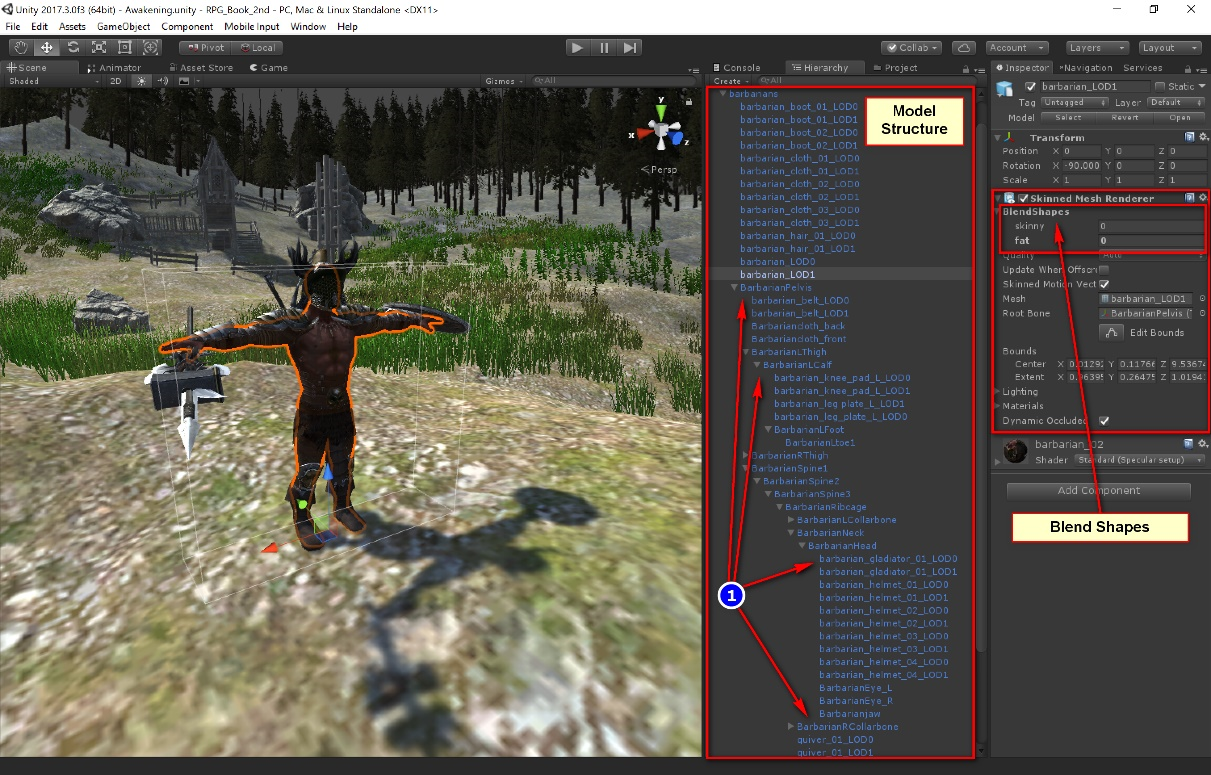Image resolution: width=1211 pixels, height=775 pixels.
Task: Expand the BarbarianRThigh node
Action: tap(745, 456)
